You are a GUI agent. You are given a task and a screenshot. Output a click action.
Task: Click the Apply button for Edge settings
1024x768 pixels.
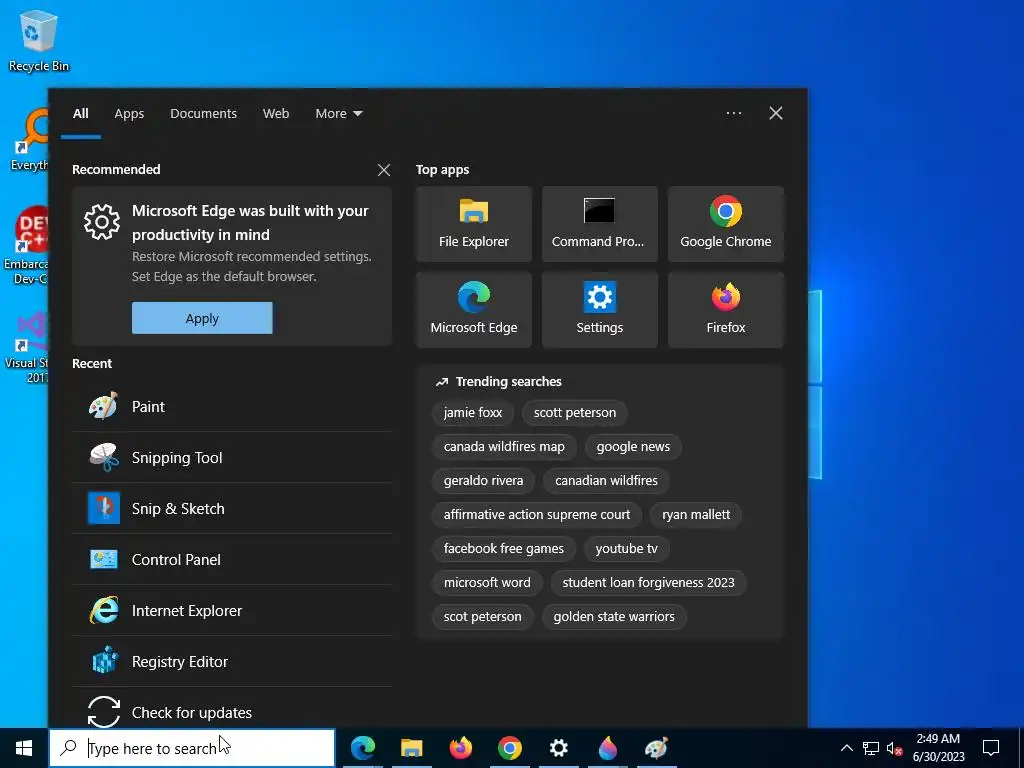[x=202, y=318]
